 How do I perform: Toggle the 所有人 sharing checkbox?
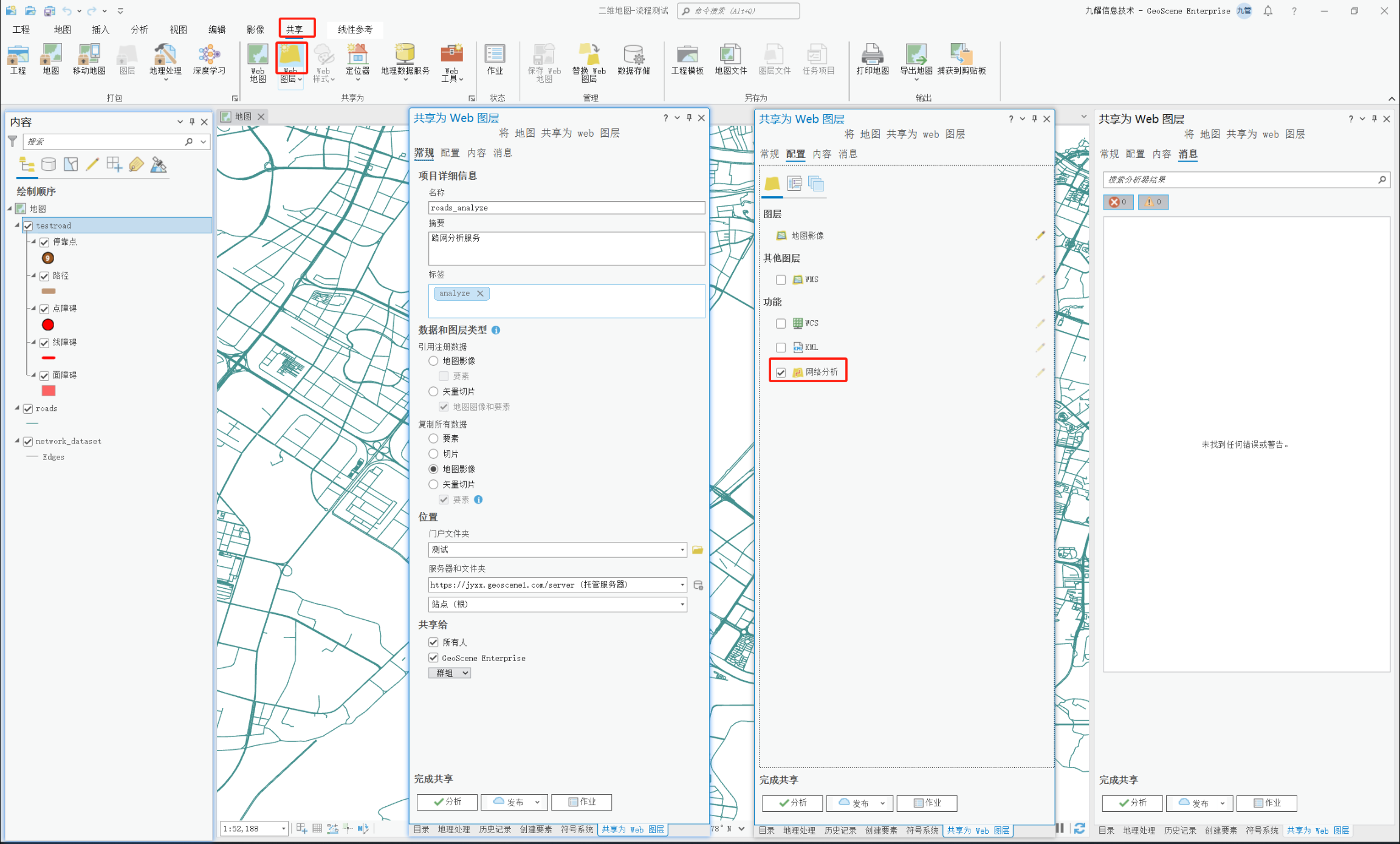coord(433,642)
